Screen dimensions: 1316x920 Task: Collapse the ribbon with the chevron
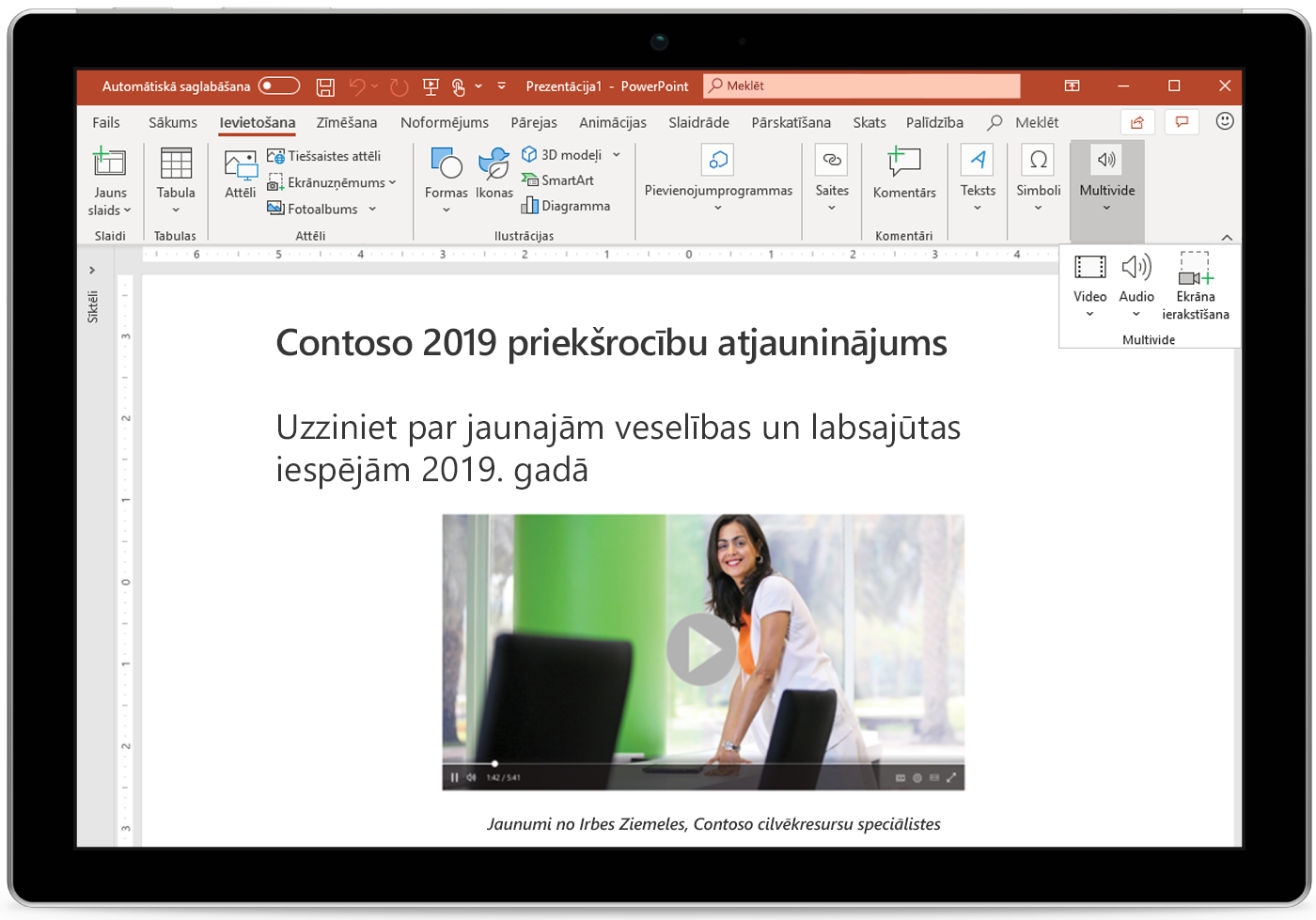click(x=1227, y=237)
